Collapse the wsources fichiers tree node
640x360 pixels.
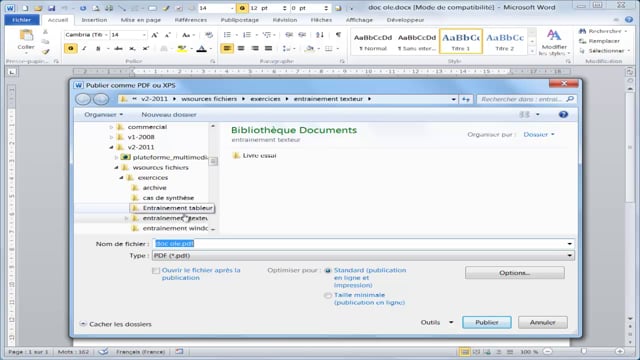point(116,168)
